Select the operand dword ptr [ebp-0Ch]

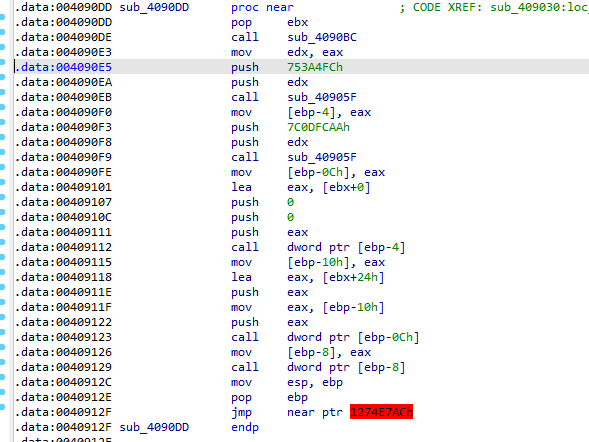tap(353, 337)
